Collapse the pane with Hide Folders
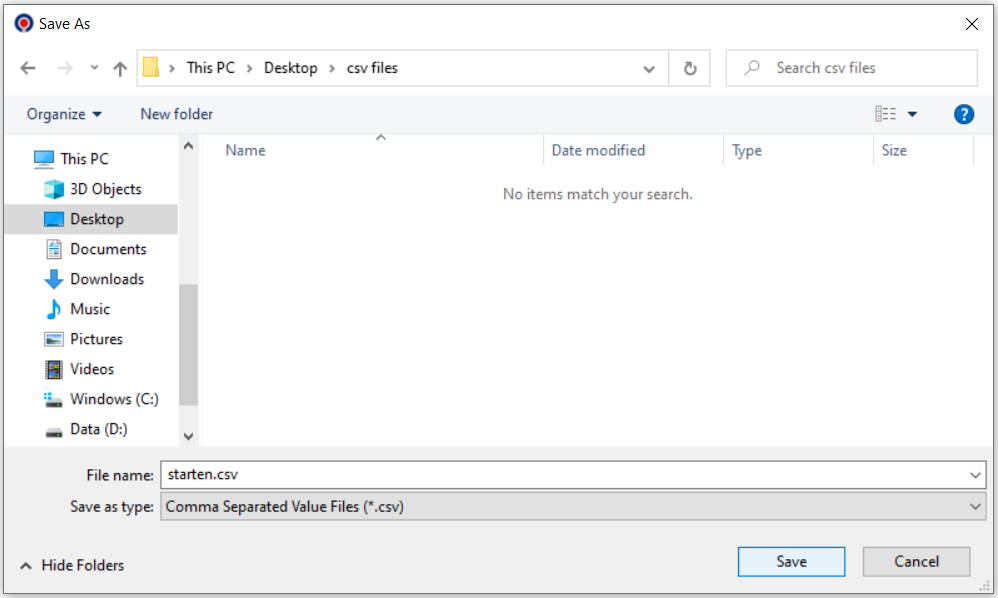 tap(72, 565)
